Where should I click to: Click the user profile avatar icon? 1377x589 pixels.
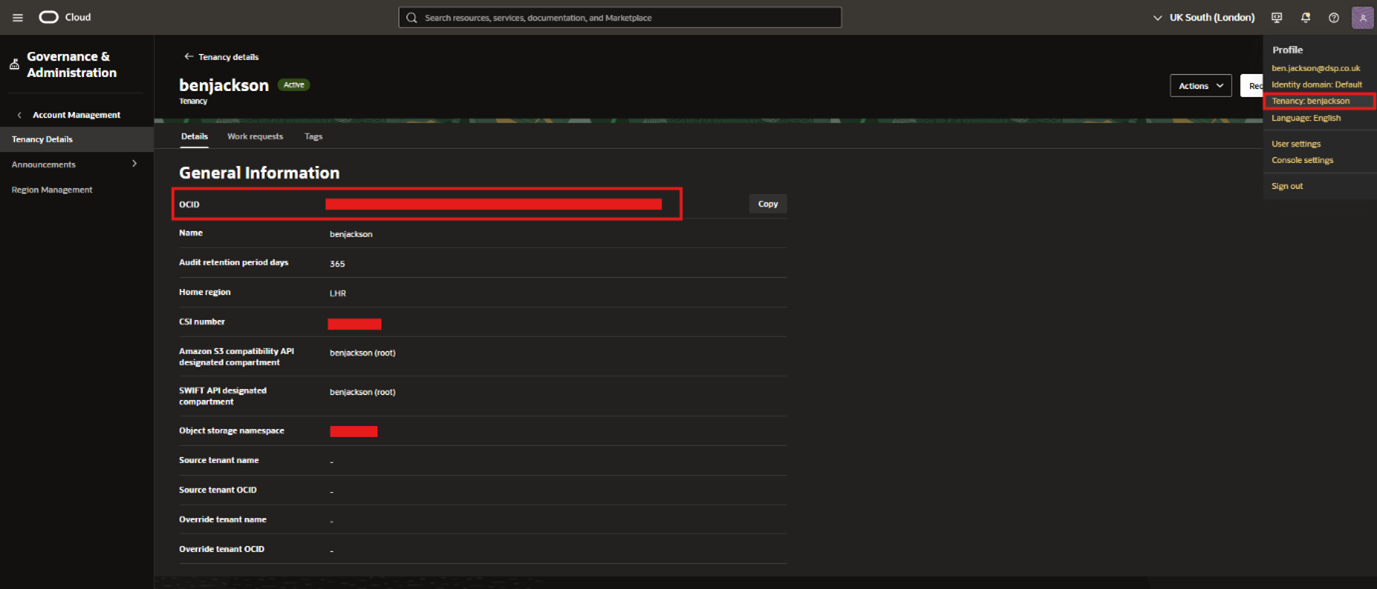point(1362,18)
